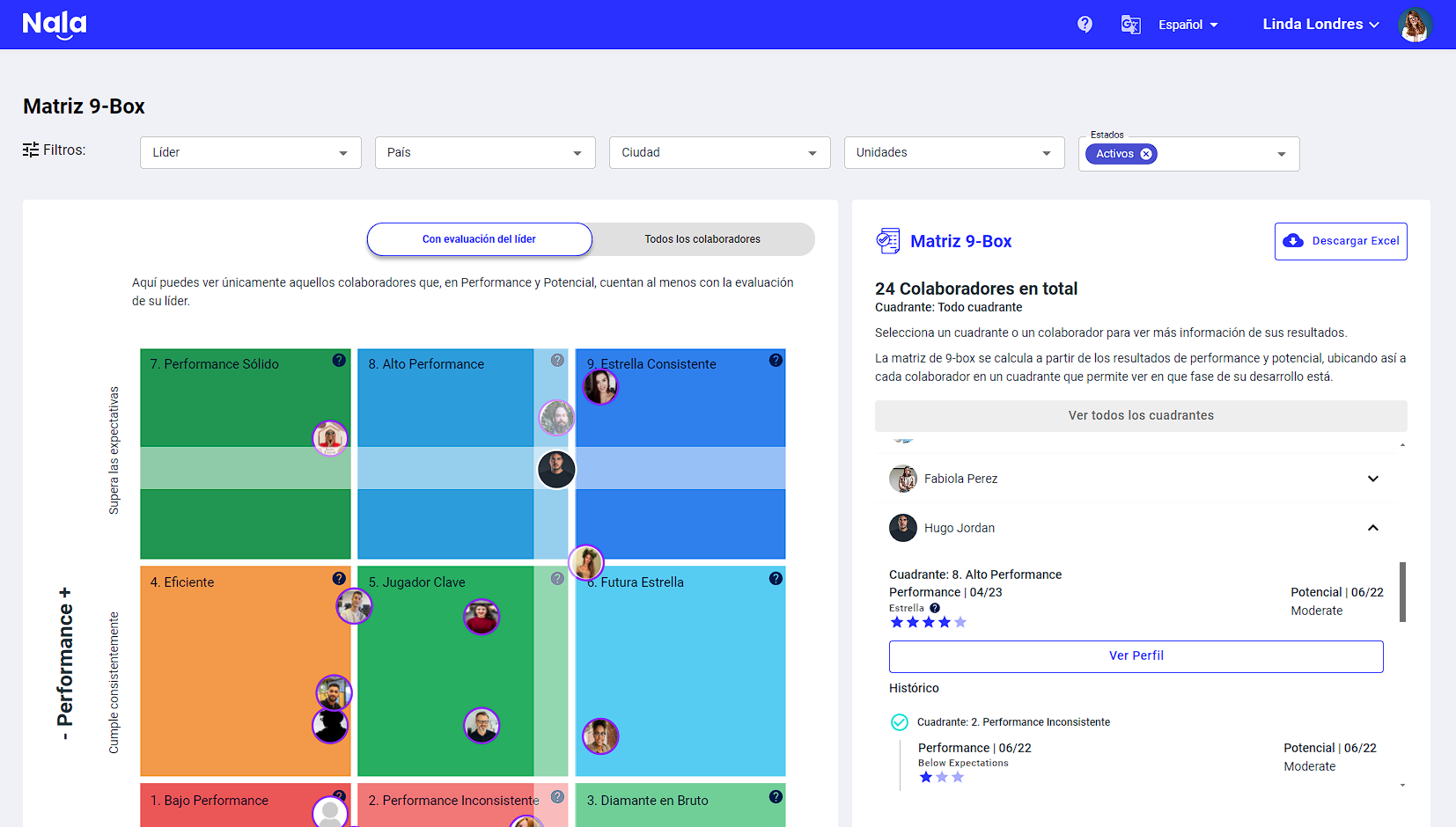Show help for 2. Performance Inconsistente quadrant
This screenshot has height=827, width=1456.
pos(557,796)
